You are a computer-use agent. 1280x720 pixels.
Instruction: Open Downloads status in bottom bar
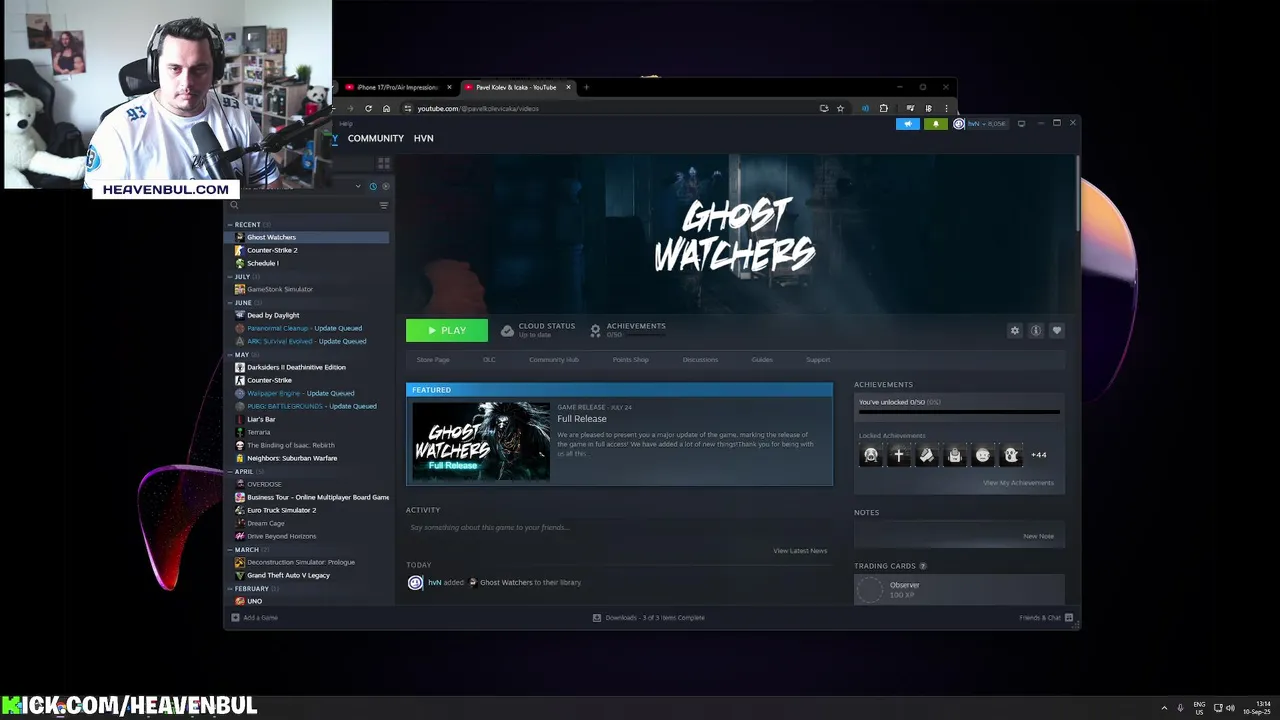tap(649, 618)
